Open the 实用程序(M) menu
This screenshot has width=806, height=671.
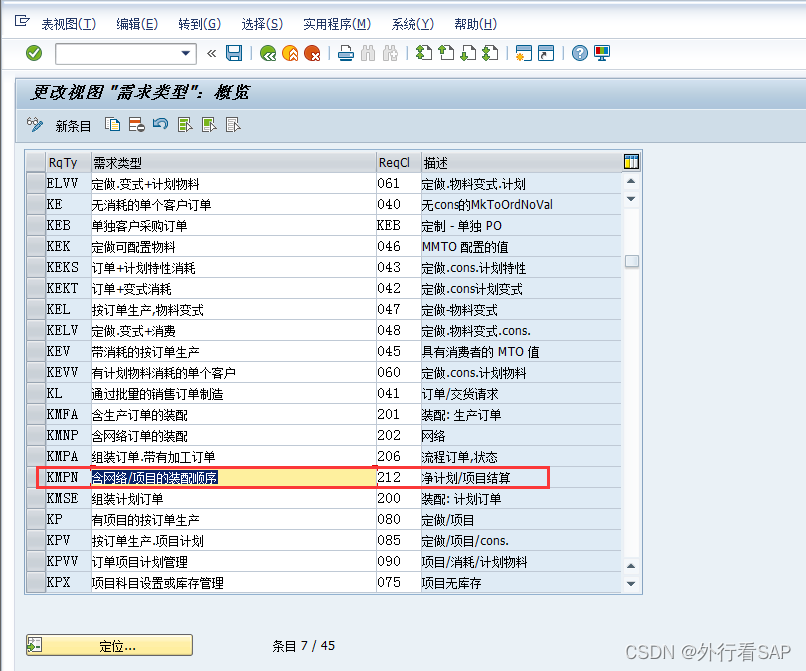coord(337,24)
